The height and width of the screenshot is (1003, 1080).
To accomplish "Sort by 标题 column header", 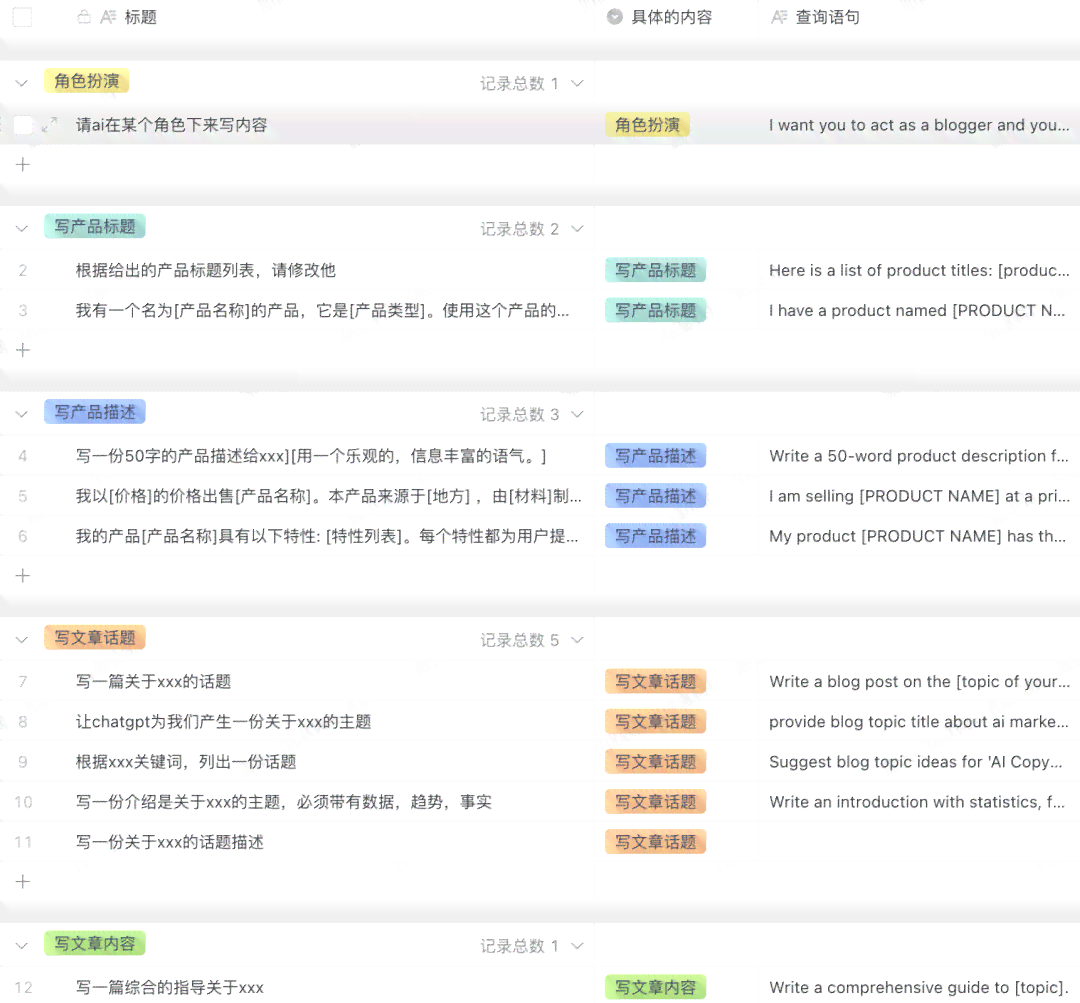I will click(141, 17).
